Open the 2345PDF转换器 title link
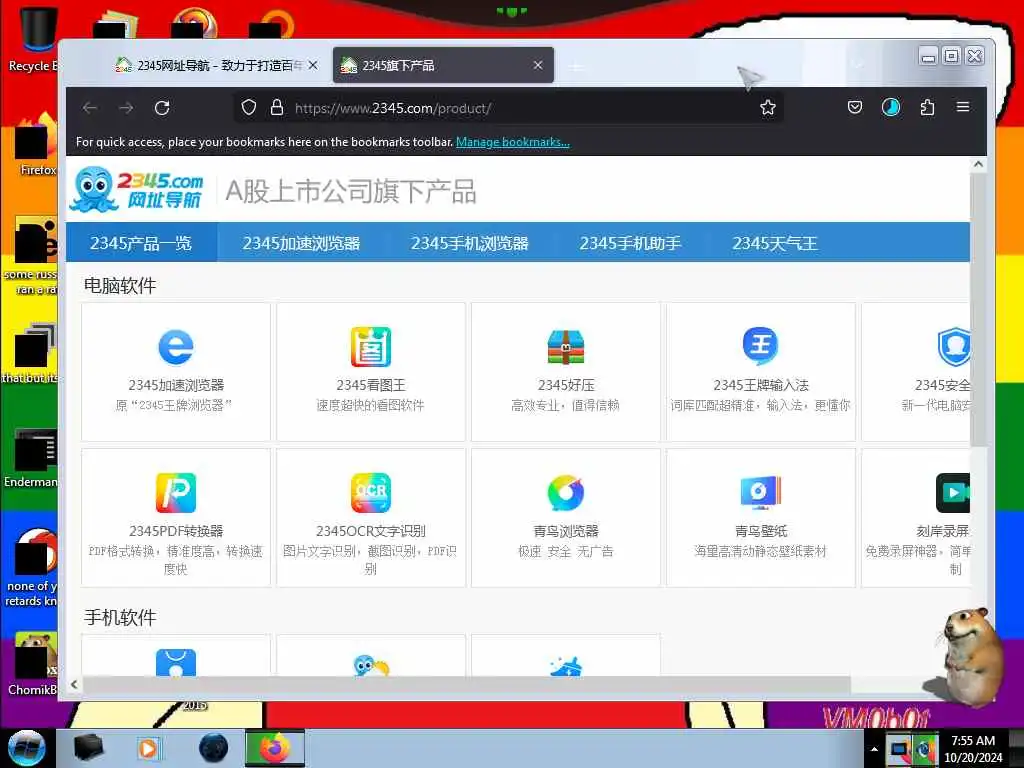This screenshot has height=768, width=1024. [176, 530]
